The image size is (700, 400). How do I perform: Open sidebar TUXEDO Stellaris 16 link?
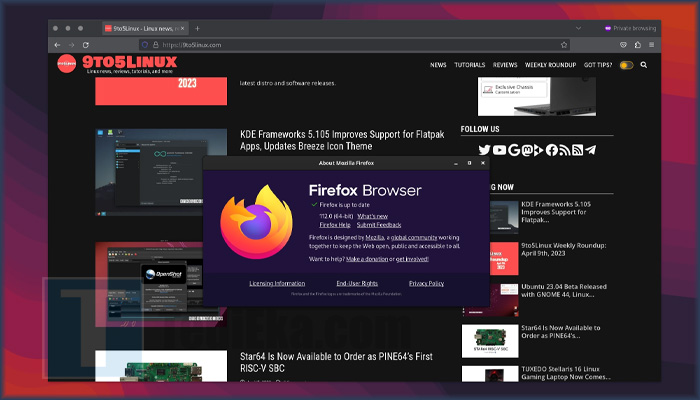point(566,373)
